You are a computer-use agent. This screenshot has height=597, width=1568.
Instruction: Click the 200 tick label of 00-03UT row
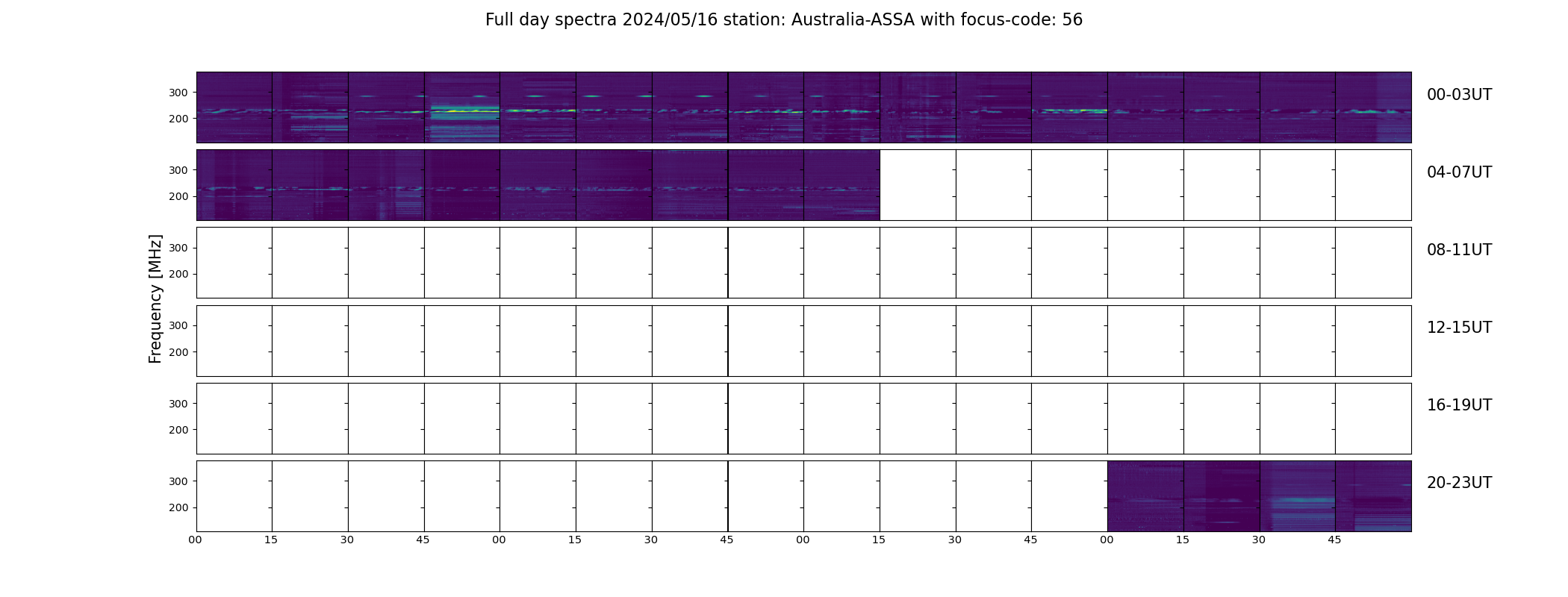[x=178, y=119]
